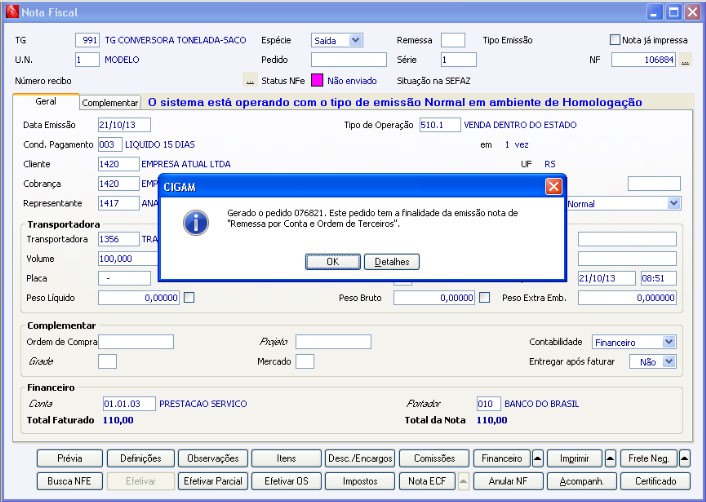Expand arrow next to Financeiro button

point(538,458)
